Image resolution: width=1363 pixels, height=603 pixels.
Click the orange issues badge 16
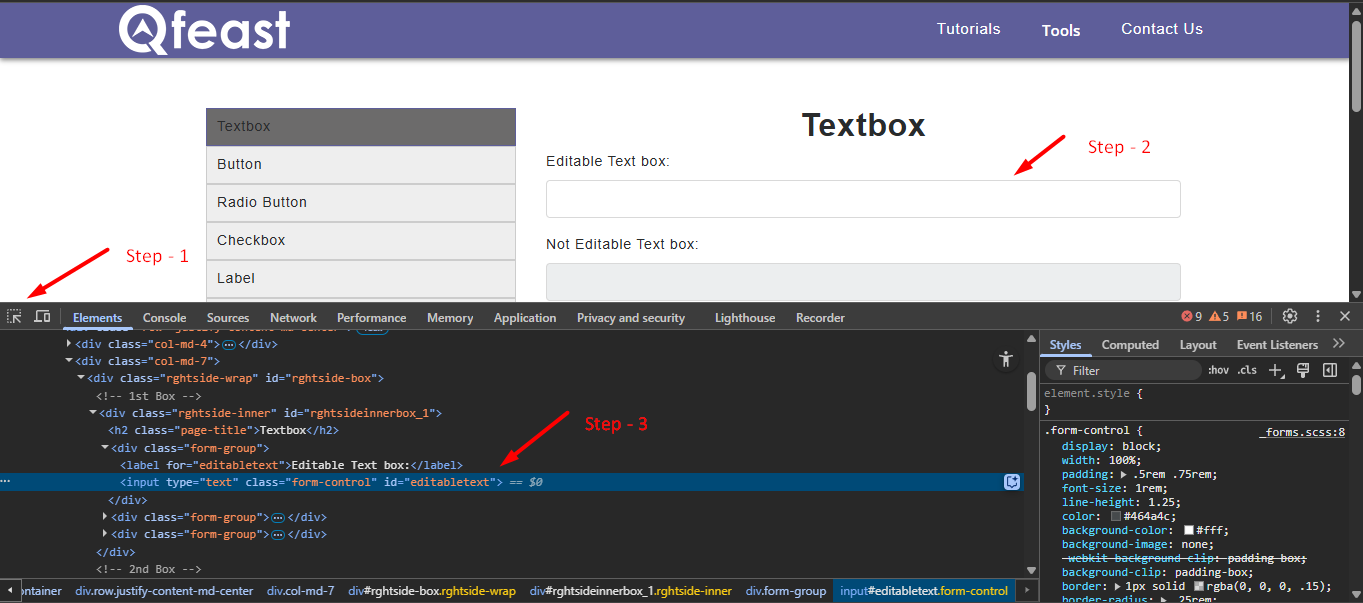coord(1249,317)
